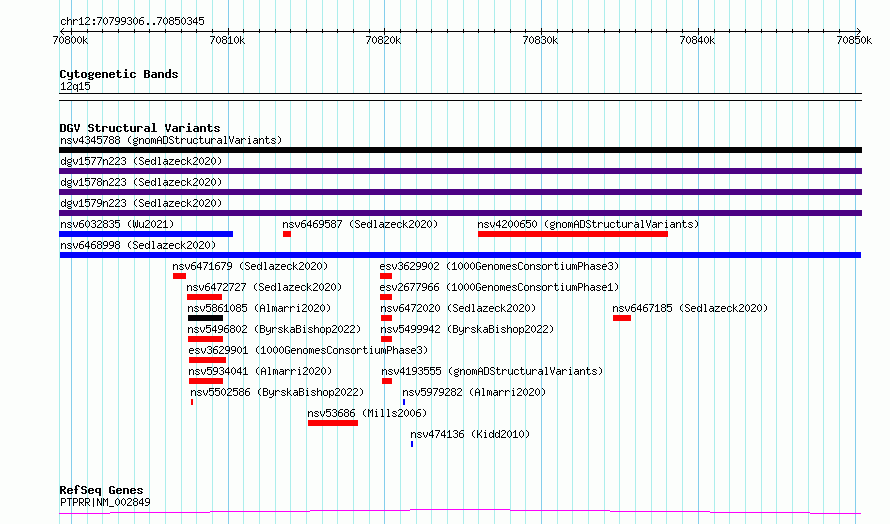Click the nsv4193555 red variant marker
Image resolution: width=890 pixels, height=524 pixels.
pyautogui.click(x=387, y=381)
